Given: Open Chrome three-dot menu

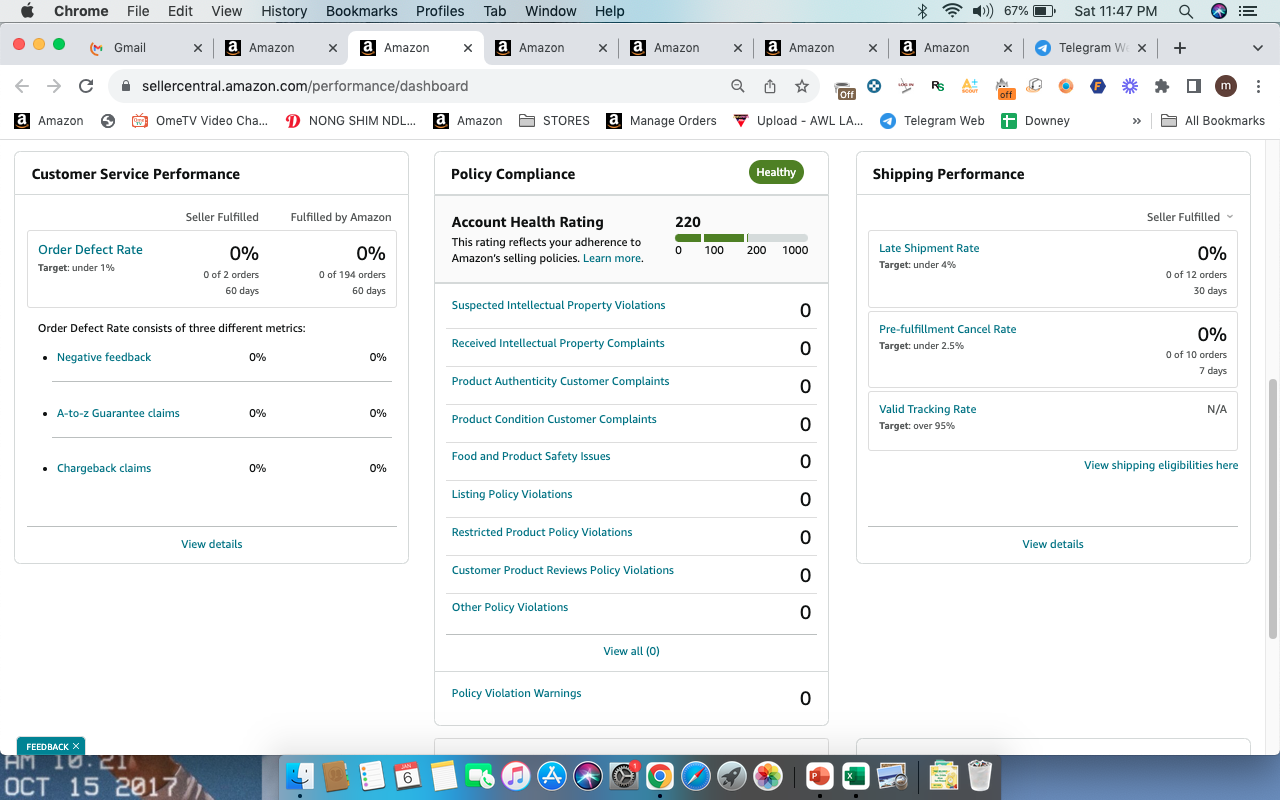Looking at the screenshot, I should [x=1257, y=86].
